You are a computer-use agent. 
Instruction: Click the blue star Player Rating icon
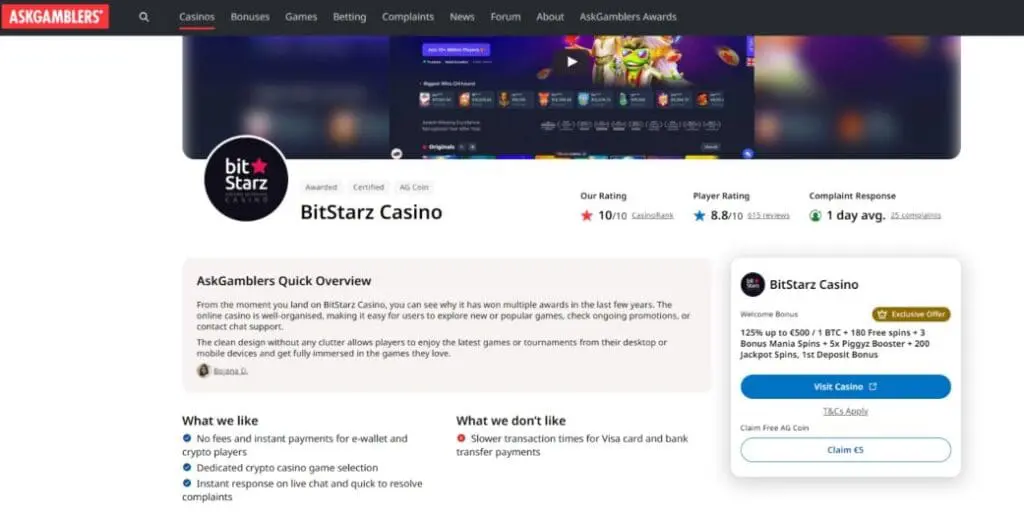tap(699, 215)
